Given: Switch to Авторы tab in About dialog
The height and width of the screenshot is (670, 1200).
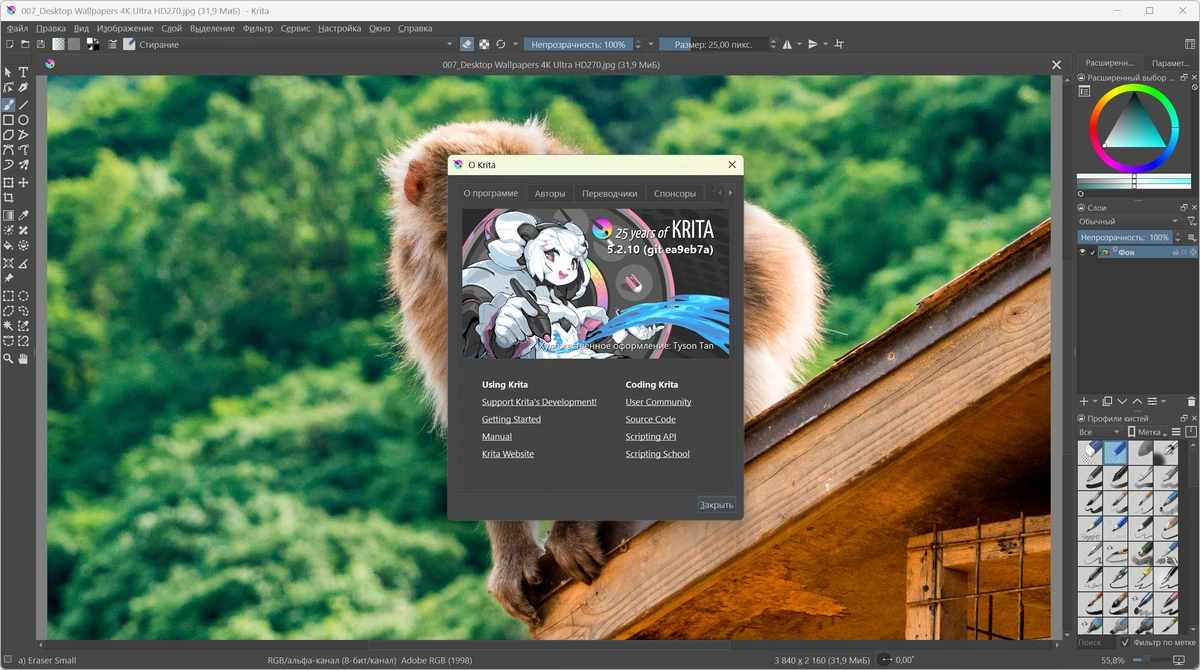Looking at the screenshot, I should point(550,193).
